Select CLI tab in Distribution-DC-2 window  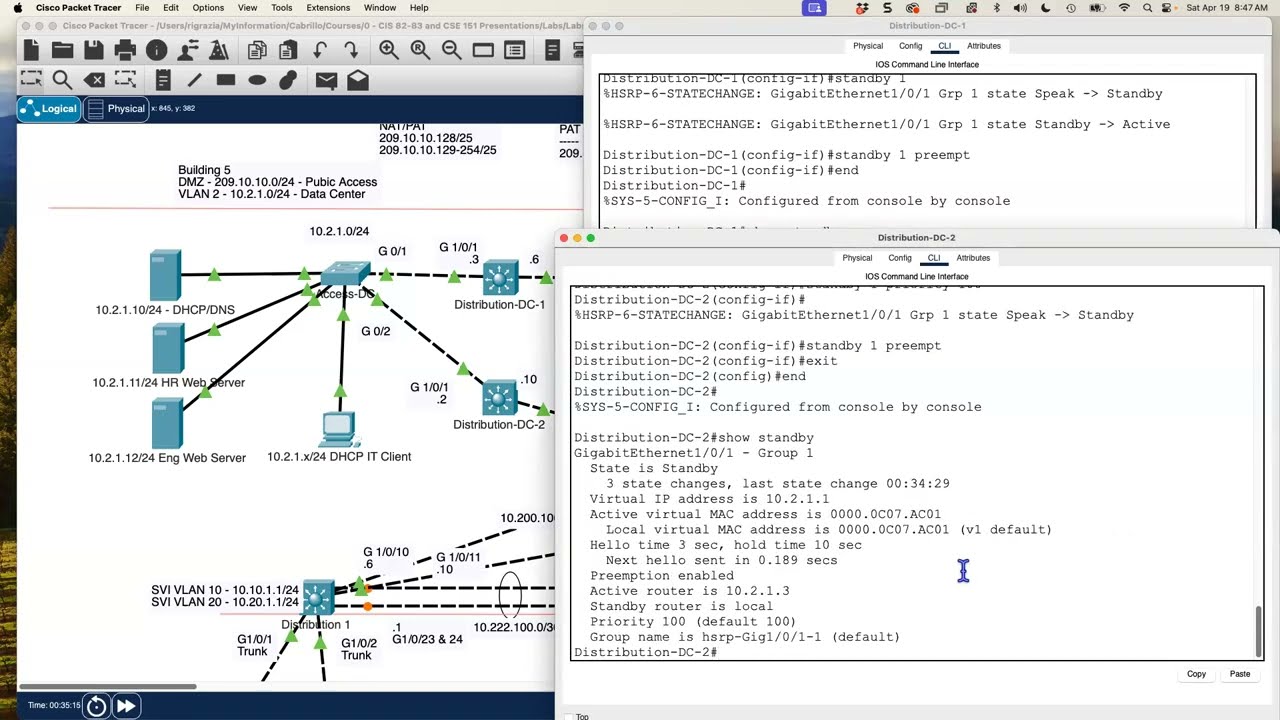(x=934, y=258)
